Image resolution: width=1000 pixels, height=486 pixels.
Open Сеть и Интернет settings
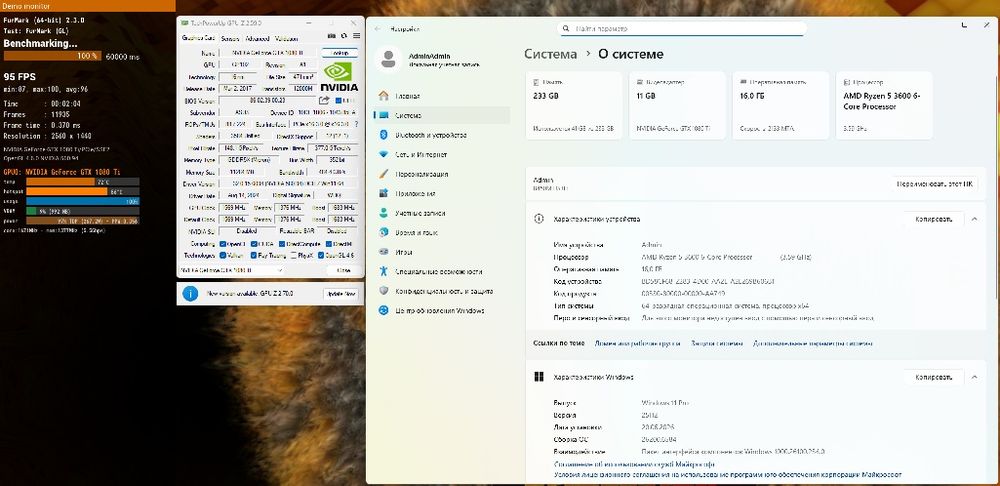pyautogui.click(x=442, y=154)
